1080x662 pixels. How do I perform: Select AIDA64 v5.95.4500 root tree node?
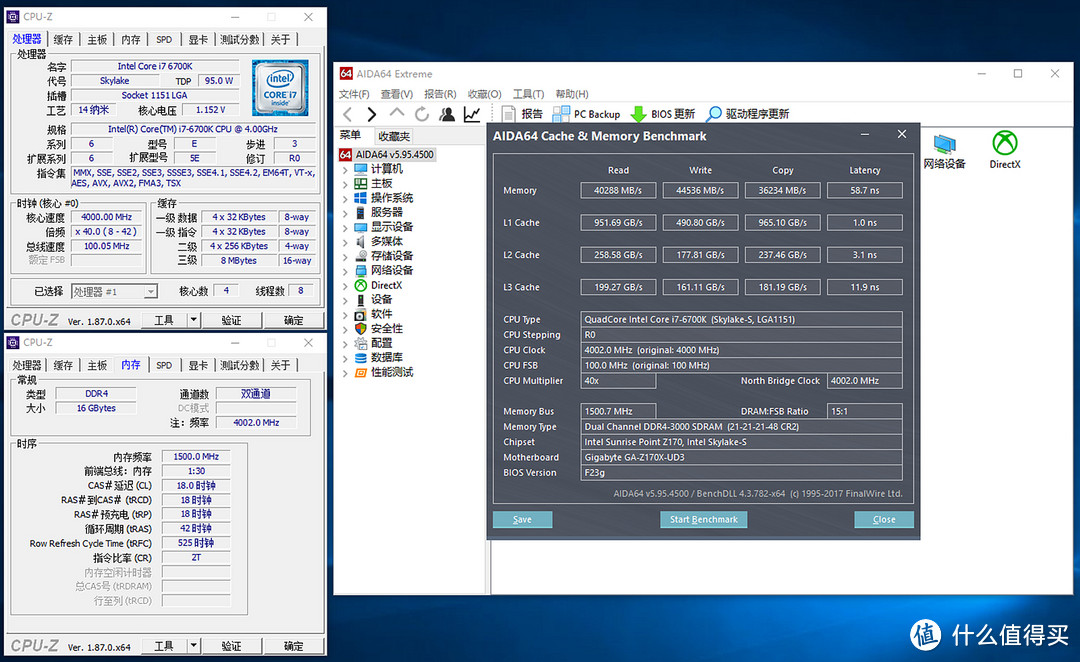point(395,154)
